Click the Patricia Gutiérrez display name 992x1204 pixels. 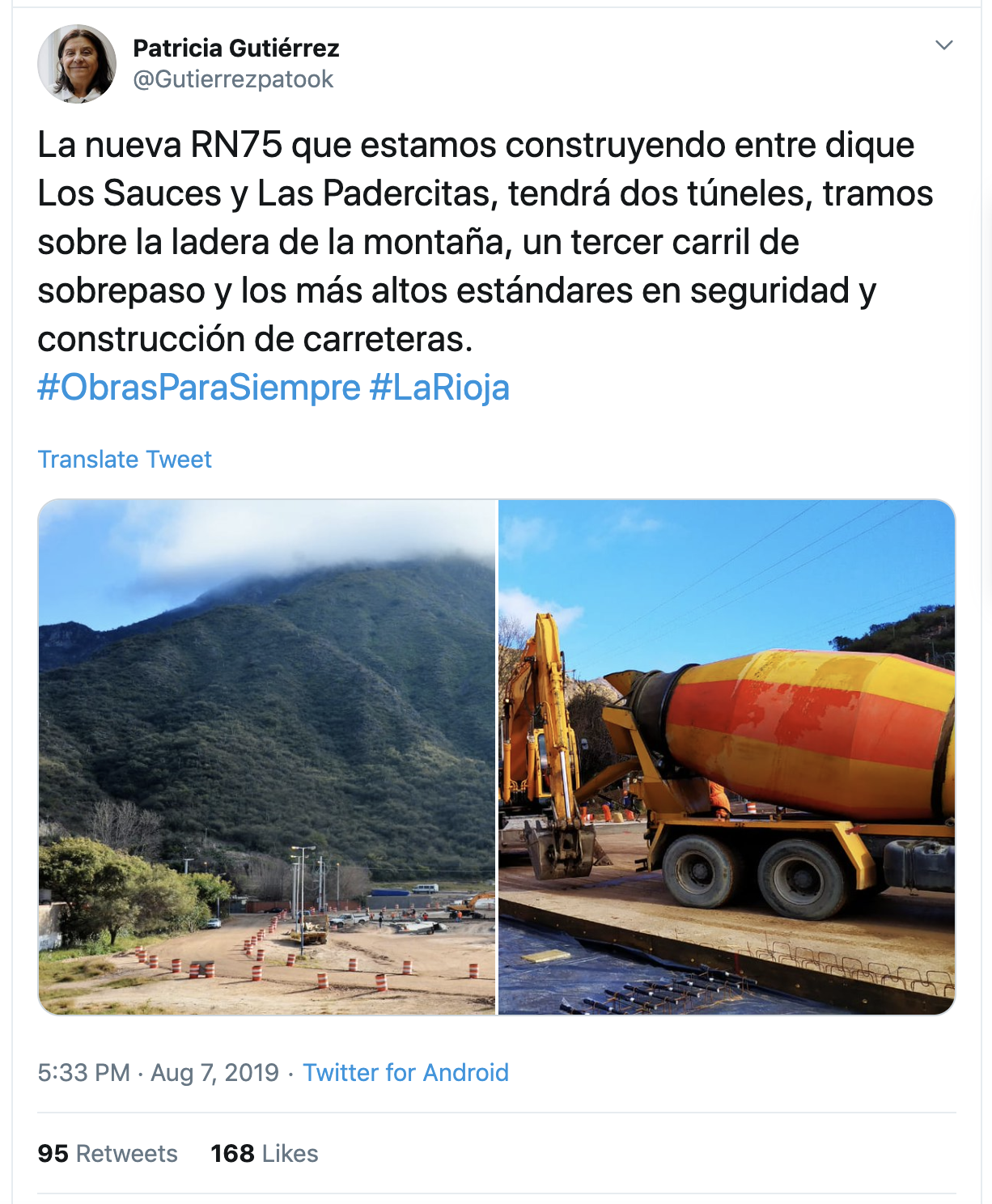[x=236, y=49]
